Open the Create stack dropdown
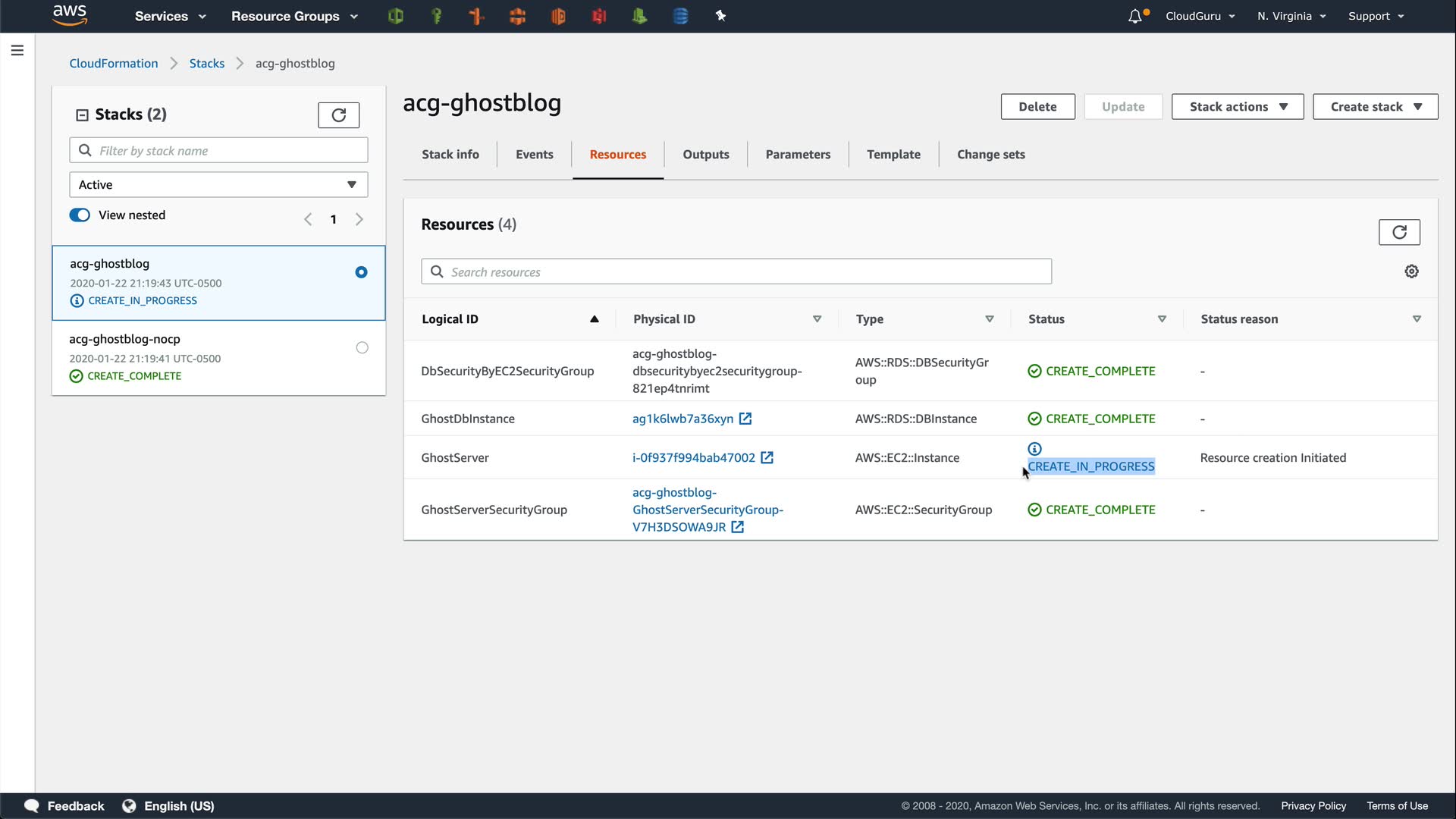The image size is (1456, 819). 1375,107
